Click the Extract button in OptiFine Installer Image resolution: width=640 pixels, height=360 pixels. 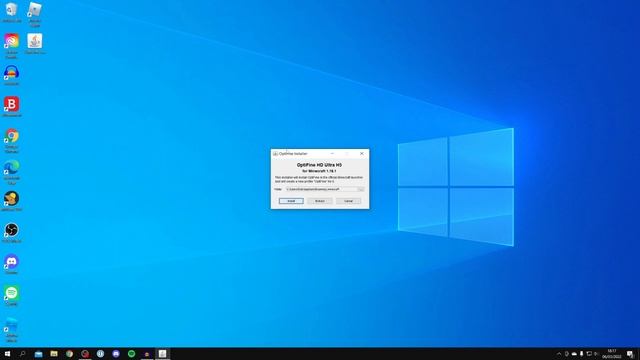click(320, 201)
